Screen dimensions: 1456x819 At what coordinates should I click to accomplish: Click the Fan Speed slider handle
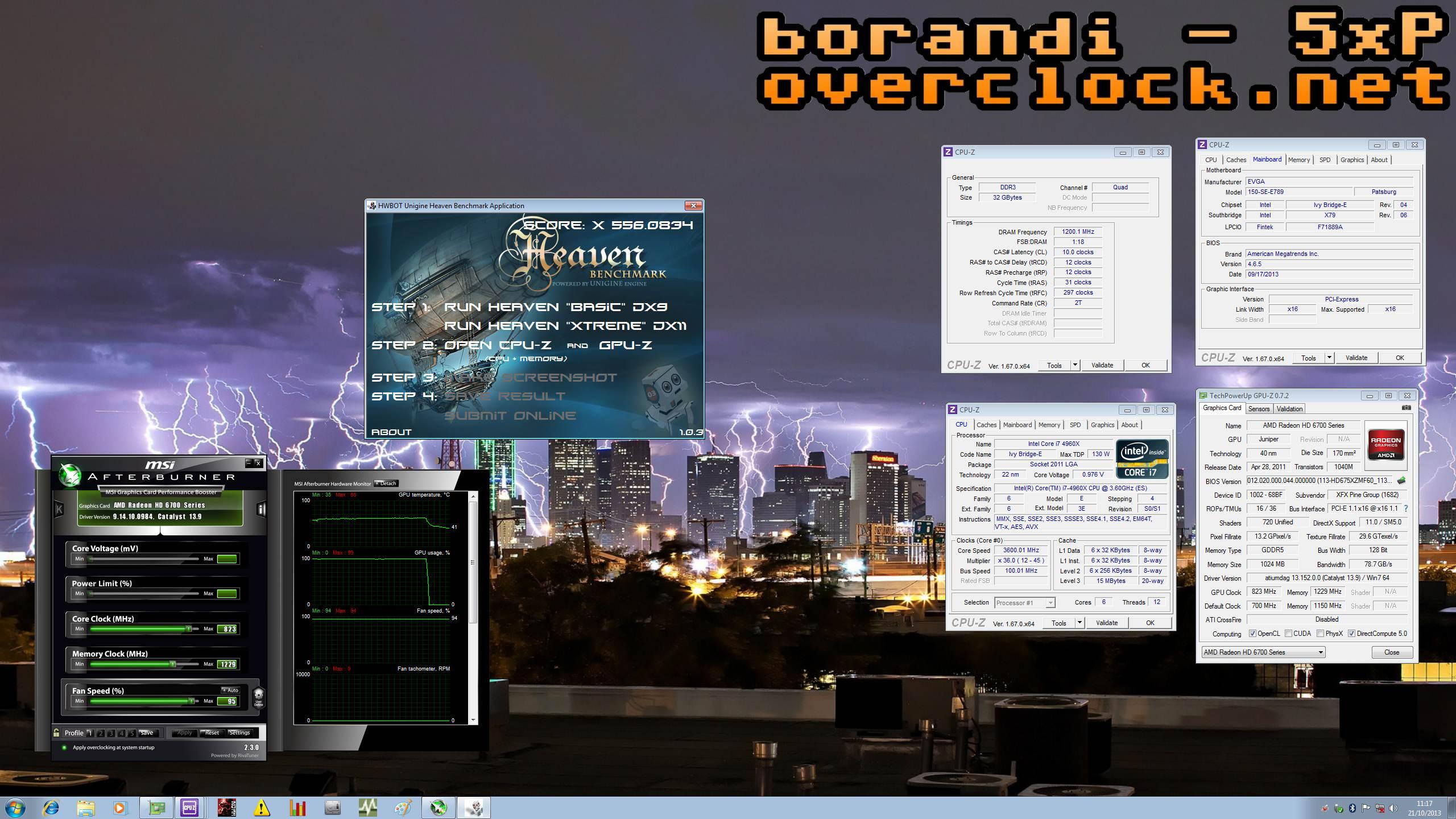click(x=191, y=701)
